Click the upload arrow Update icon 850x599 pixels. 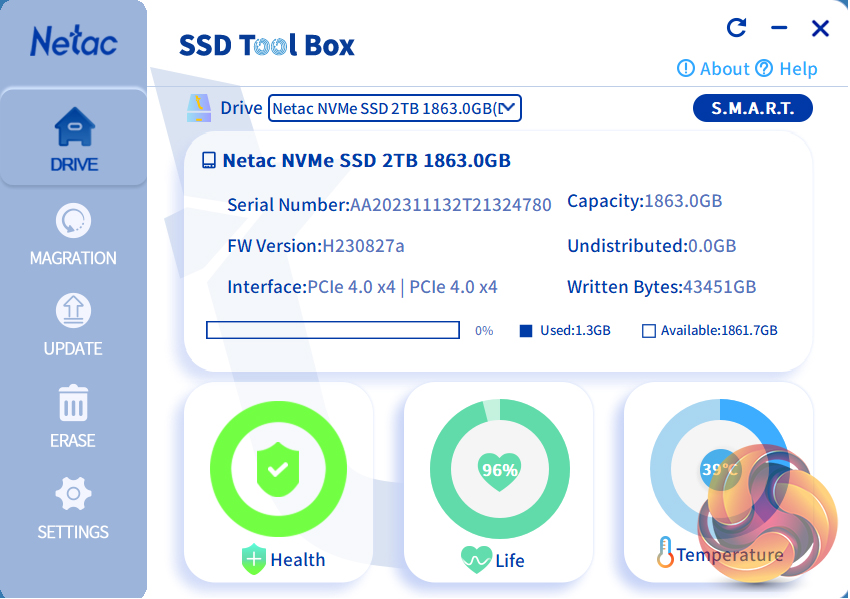click(73, 311)
